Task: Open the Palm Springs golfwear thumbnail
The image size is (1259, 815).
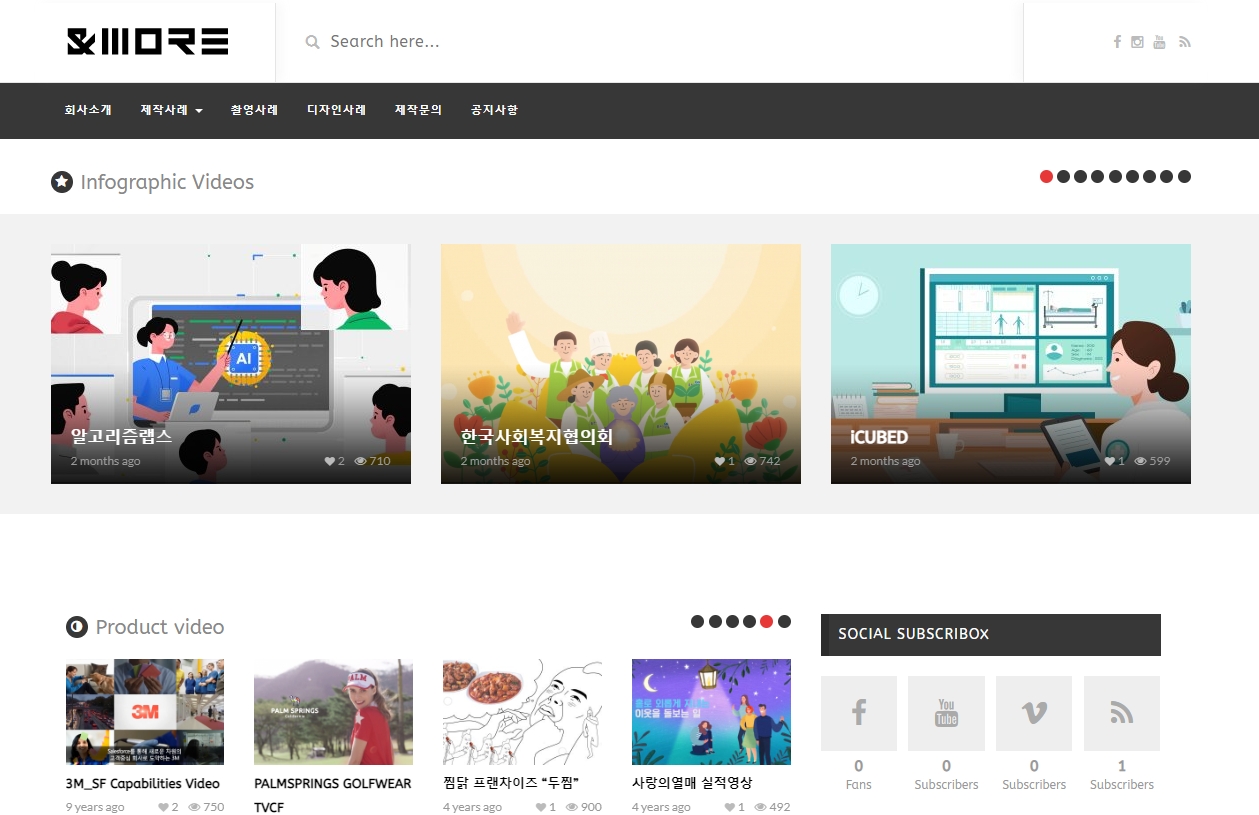Action: click(x=333, y=712)
